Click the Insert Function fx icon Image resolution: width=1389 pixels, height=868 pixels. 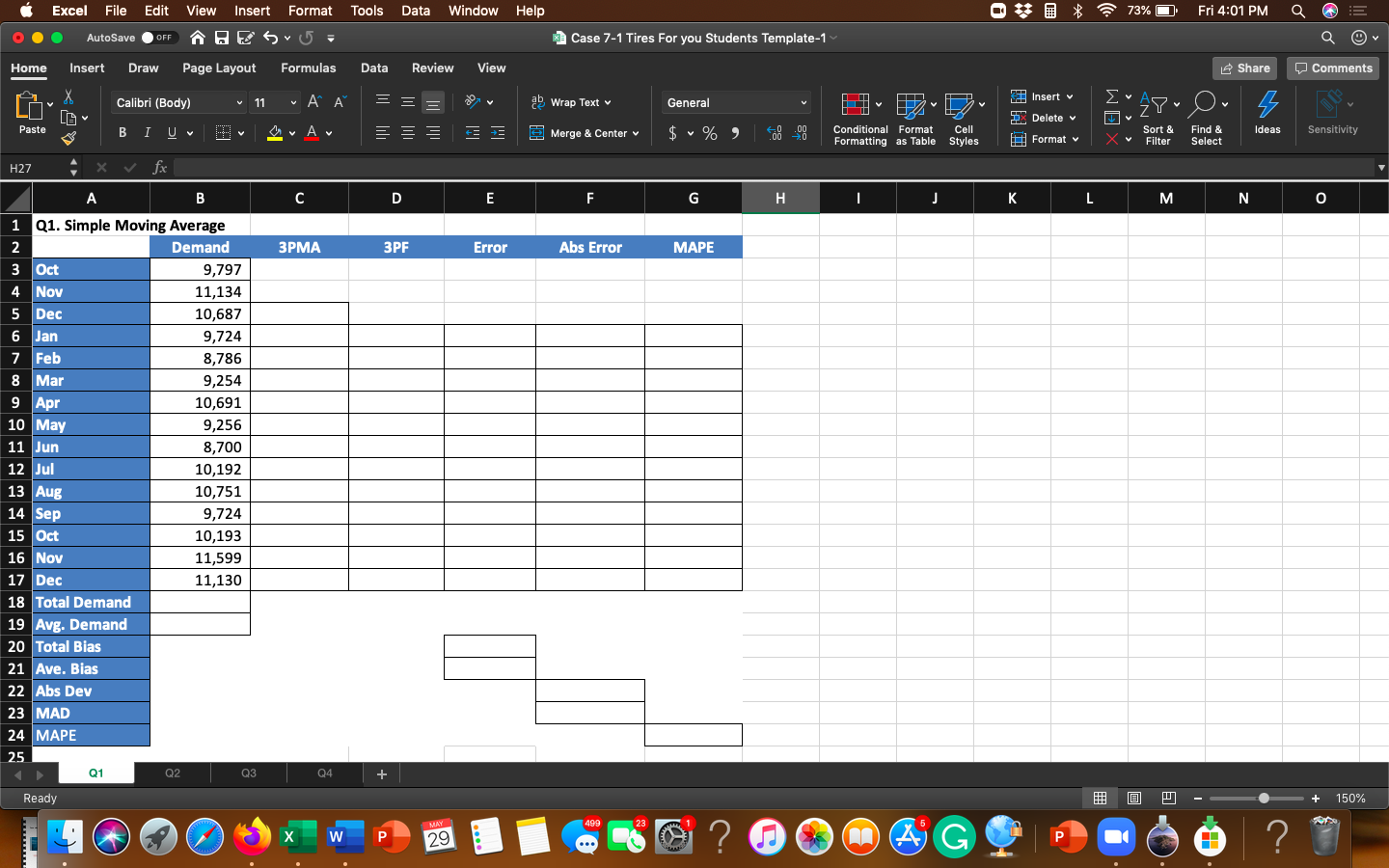(160, 168)
